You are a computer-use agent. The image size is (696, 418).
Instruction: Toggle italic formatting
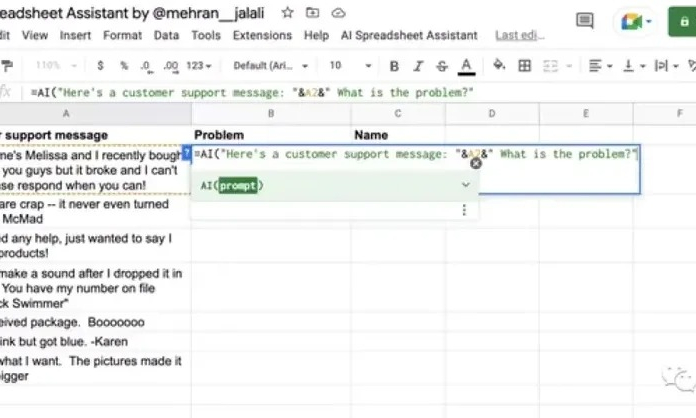point(418,66)
